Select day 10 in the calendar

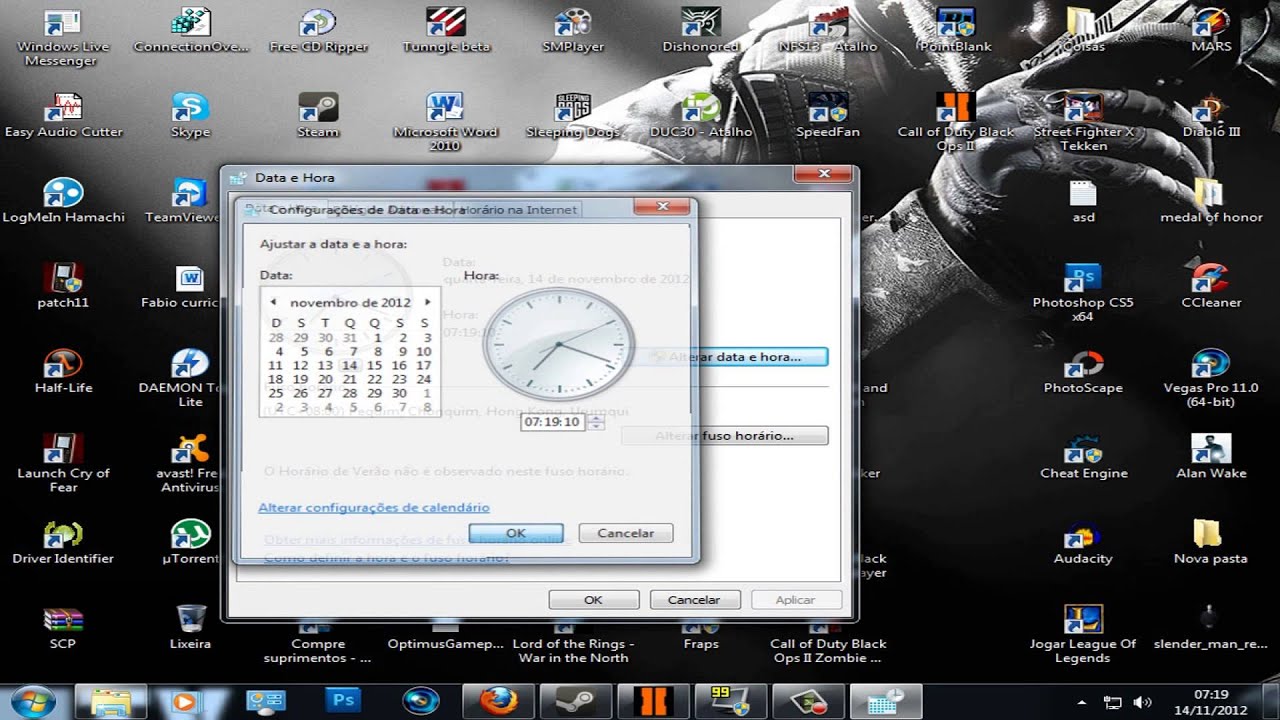click(424, 352)
